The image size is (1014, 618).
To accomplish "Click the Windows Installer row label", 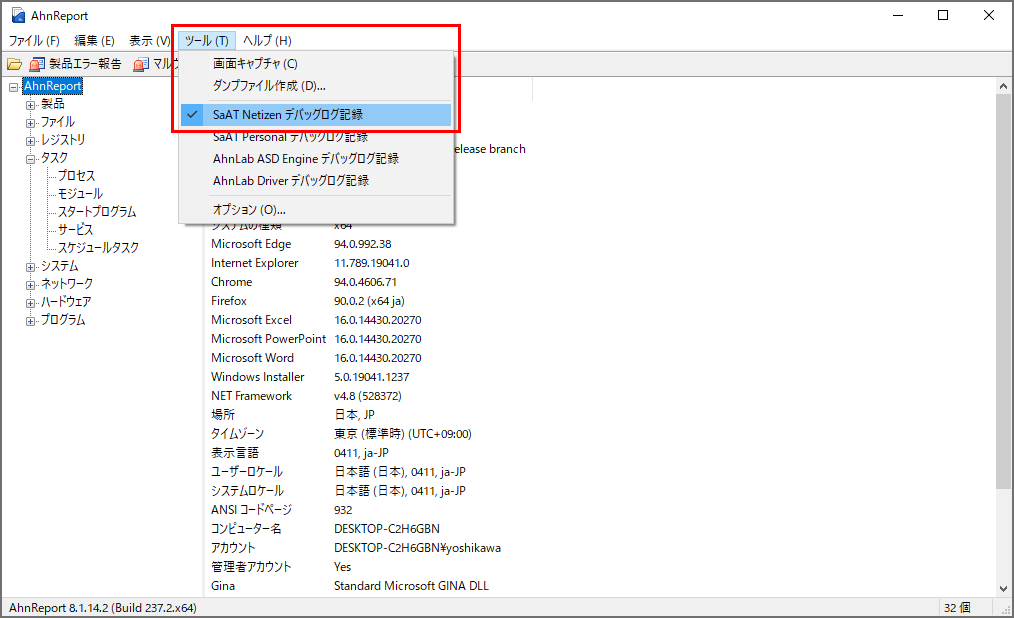I will [x=257, y=377].
